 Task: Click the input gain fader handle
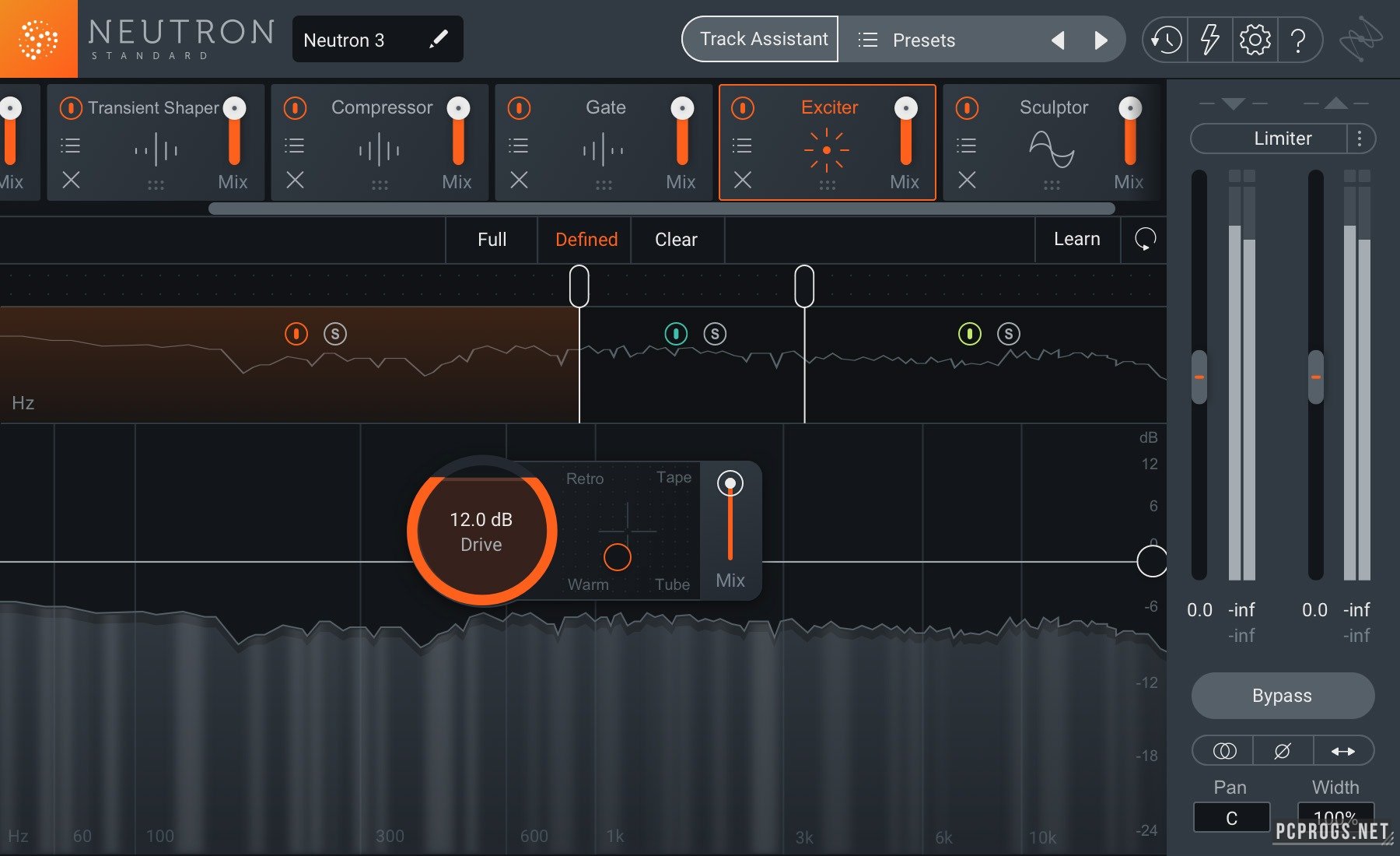tap(1199, 377)
